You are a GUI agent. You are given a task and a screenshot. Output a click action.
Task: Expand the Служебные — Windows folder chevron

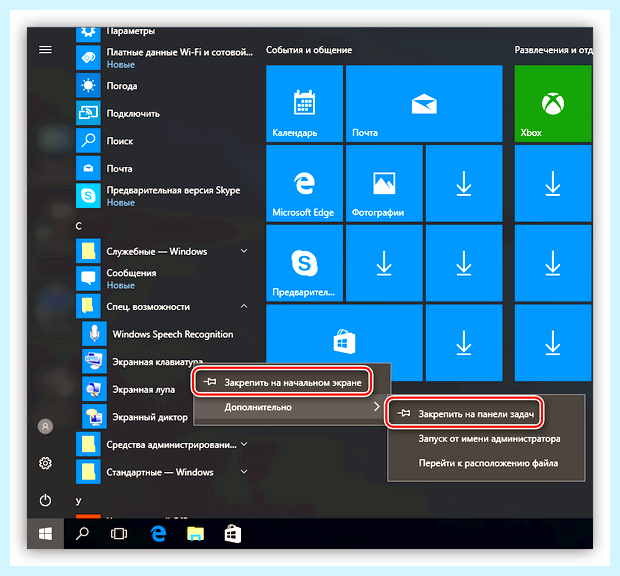click(244, 251)
